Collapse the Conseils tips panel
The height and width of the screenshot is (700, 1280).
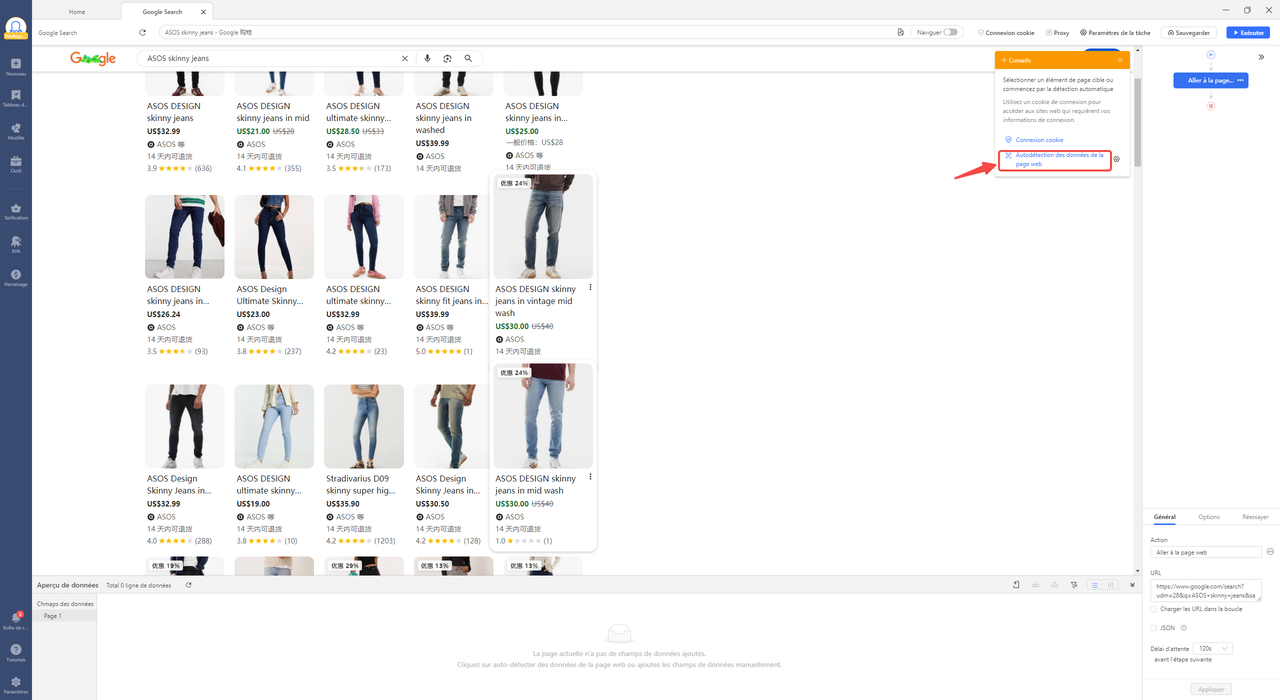point(1120,60)
